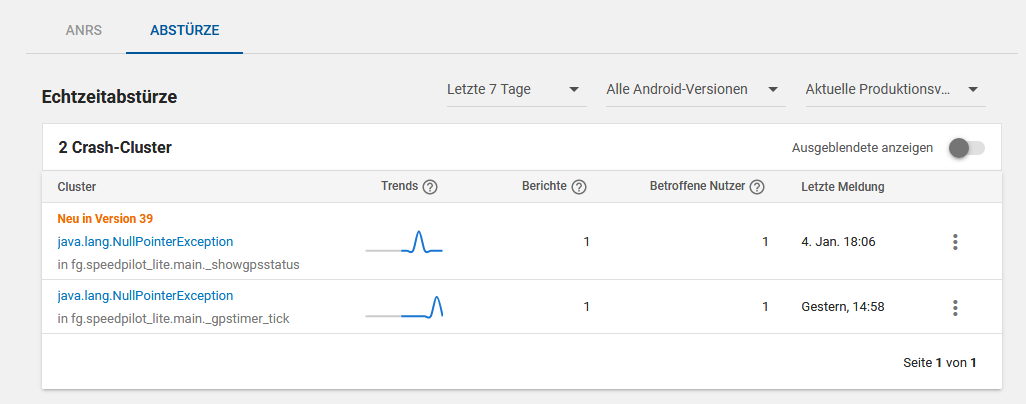The height and width of the screenshot is (404, 1026).
Task: Click trend sparkline for _showgpsstatus crash
Action: coord(404,243)
